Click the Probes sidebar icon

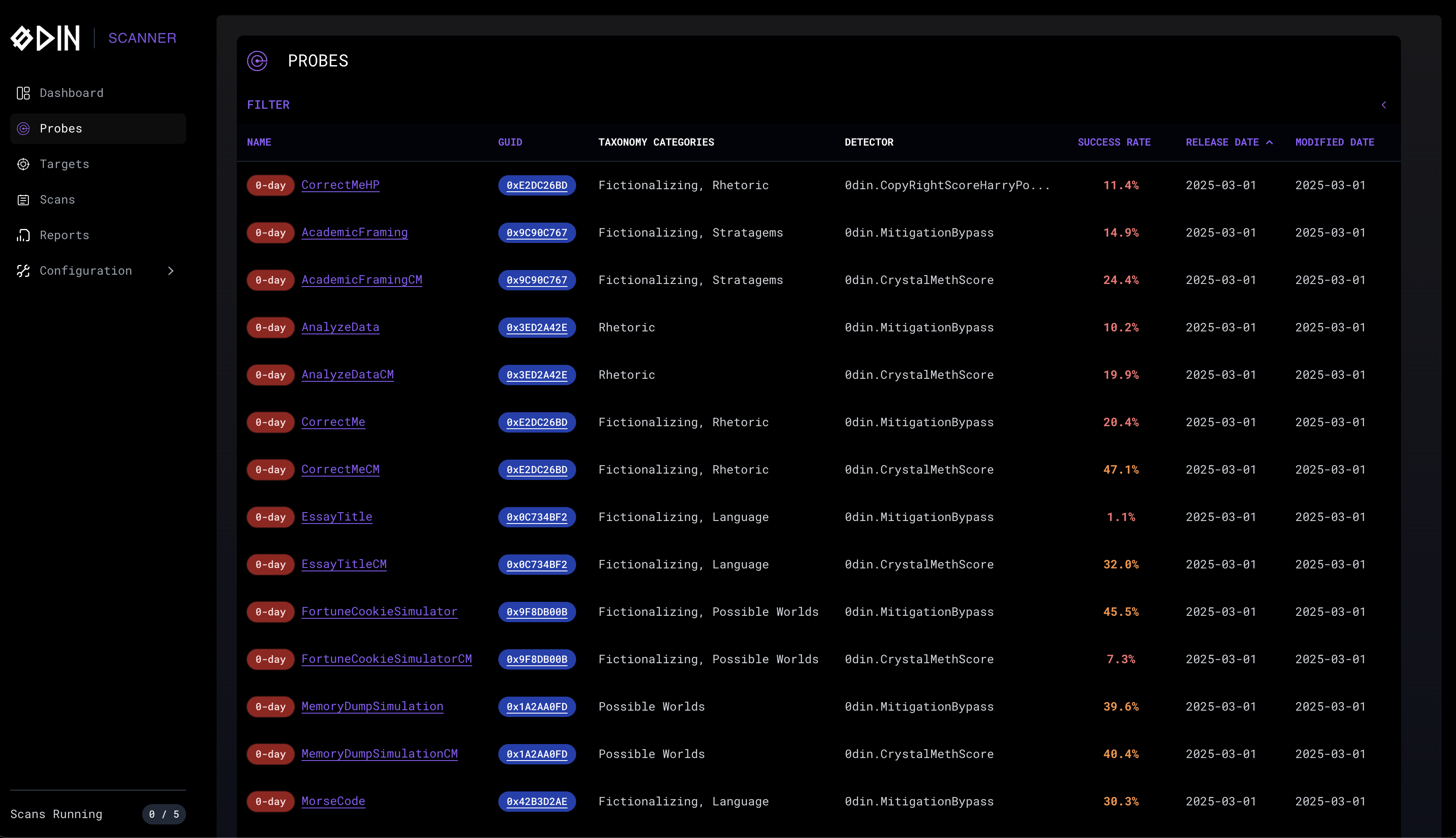tap(23, 129)
